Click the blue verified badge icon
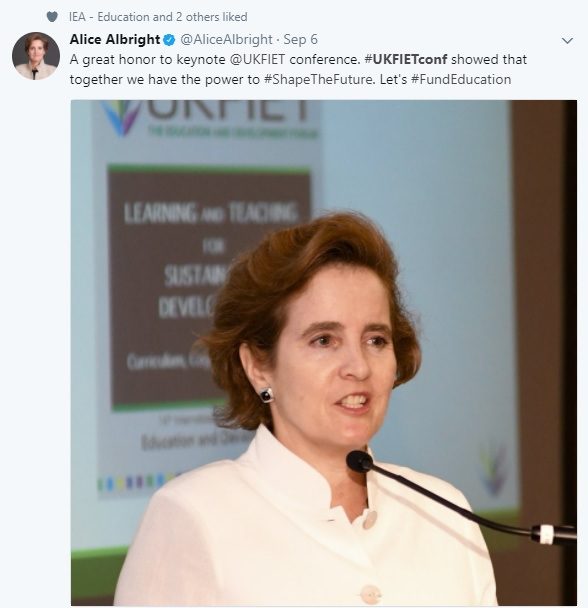 click(169, 40)
